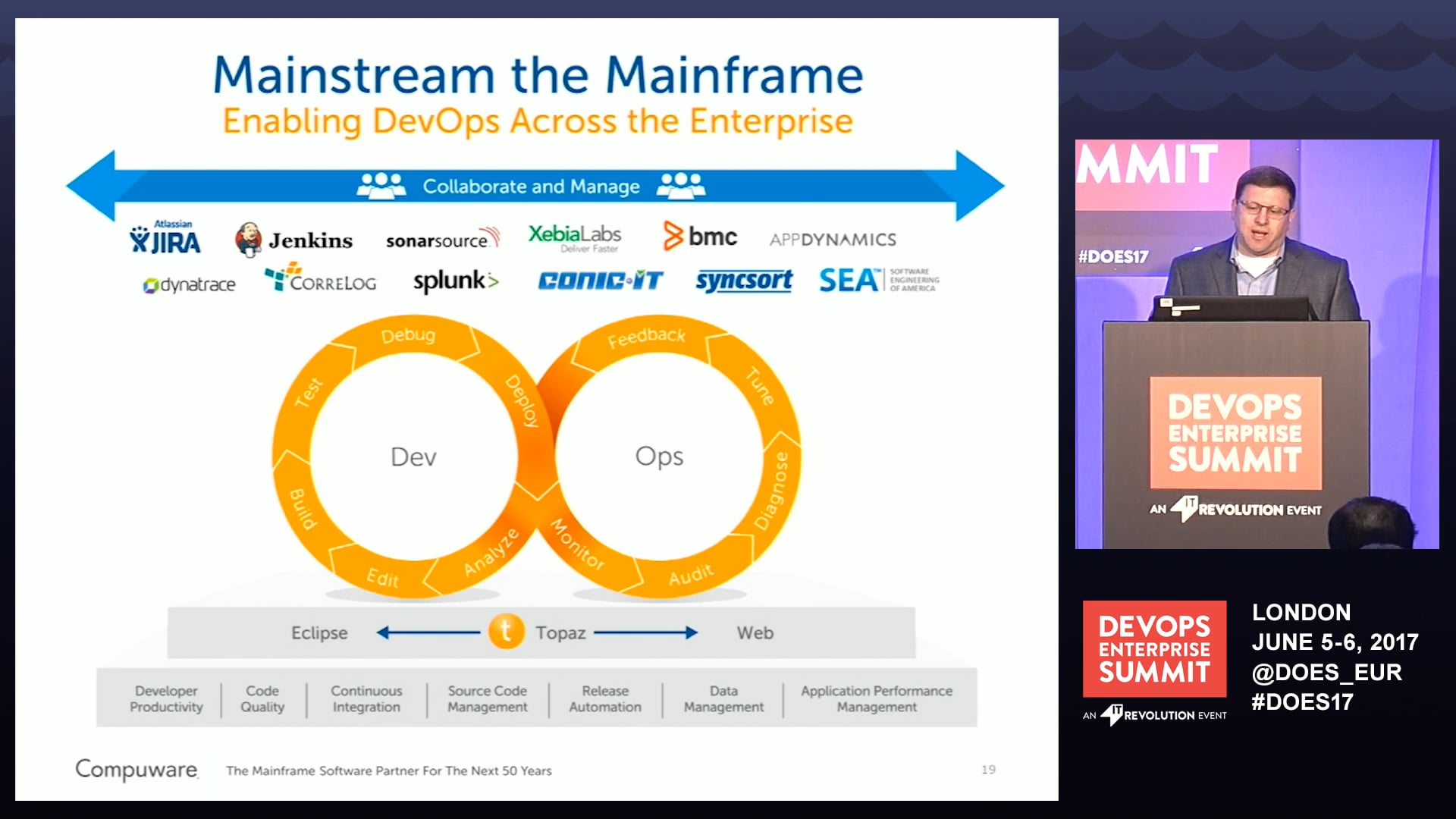This screenshot has height=819, width=1456.
Task: Click the Mainframe Software Partner tagline
Action: tap(388, 770)
